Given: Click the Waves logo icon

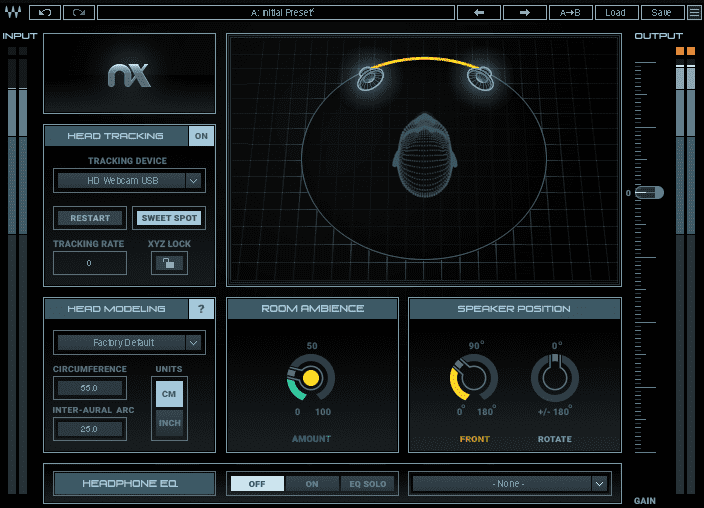Looking at the screenshot, I should click(x=13, y=12).
